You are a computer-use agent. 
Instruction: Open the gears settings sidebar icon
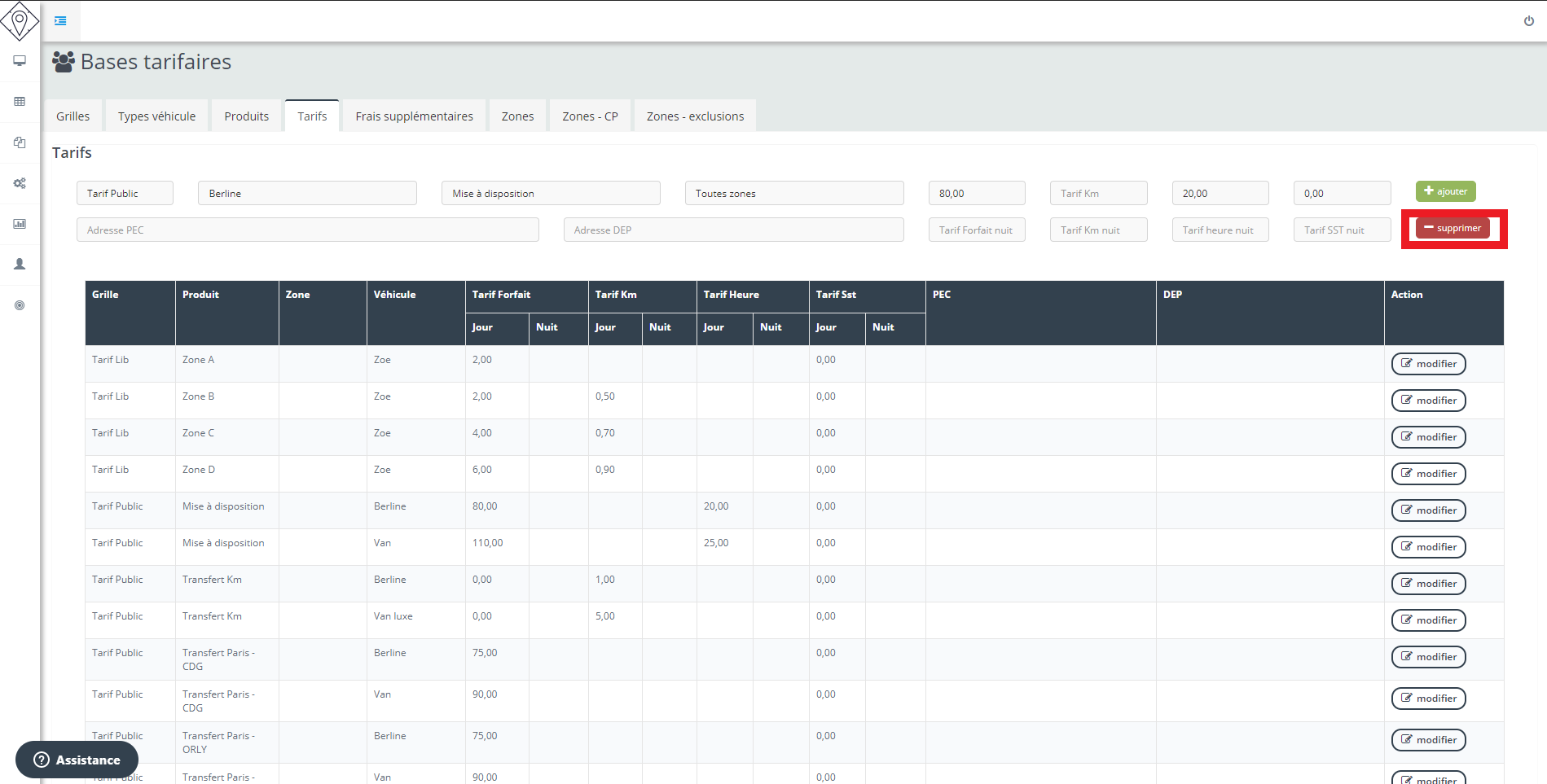point(20,183)
